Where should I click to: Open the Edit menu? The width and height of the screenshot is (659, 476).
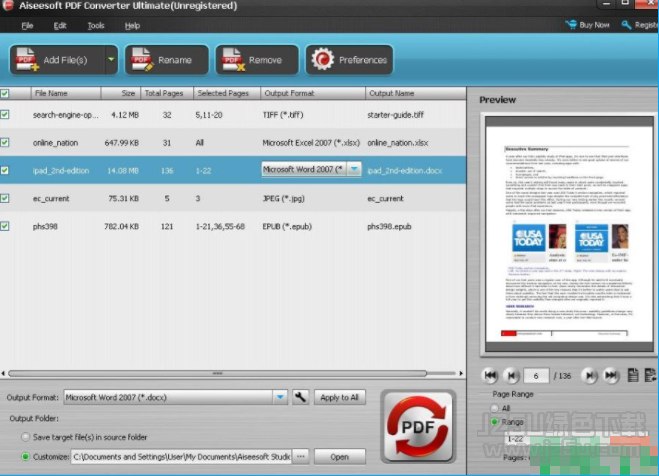coord(60,26)
